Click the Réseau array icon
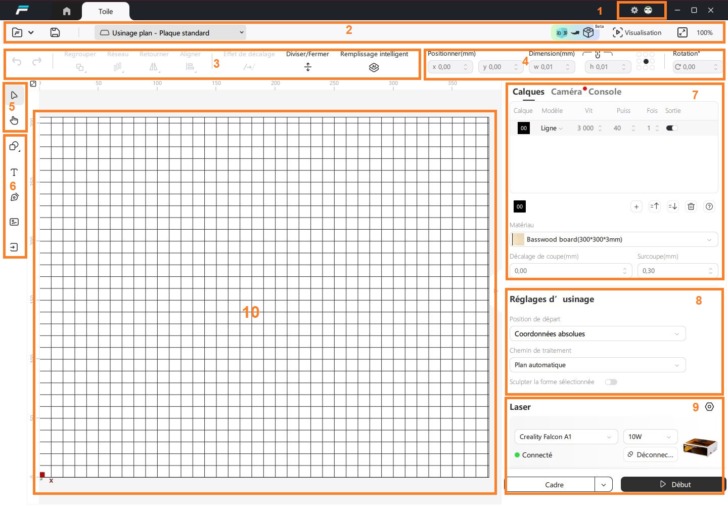 117,67
